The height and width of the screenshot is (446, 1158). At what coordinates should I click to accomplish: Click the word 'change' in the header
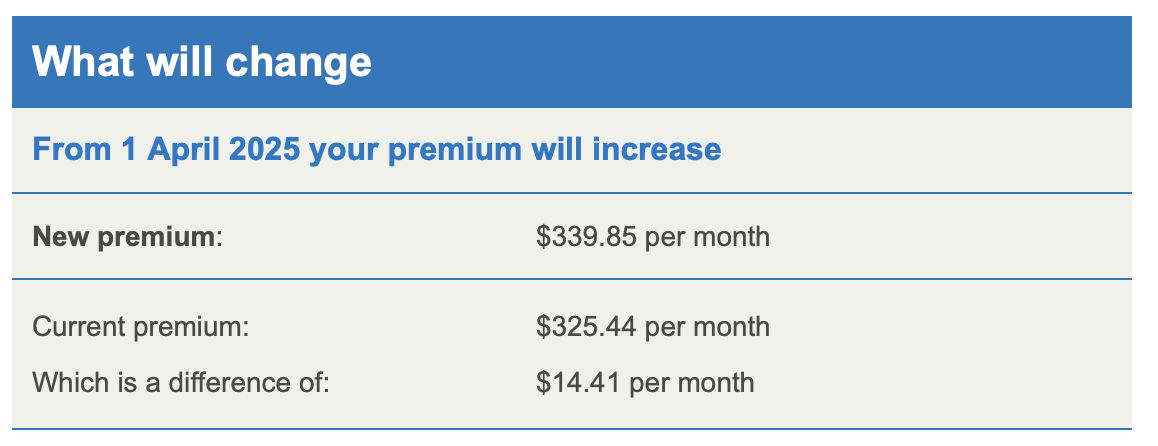(298, 62)
